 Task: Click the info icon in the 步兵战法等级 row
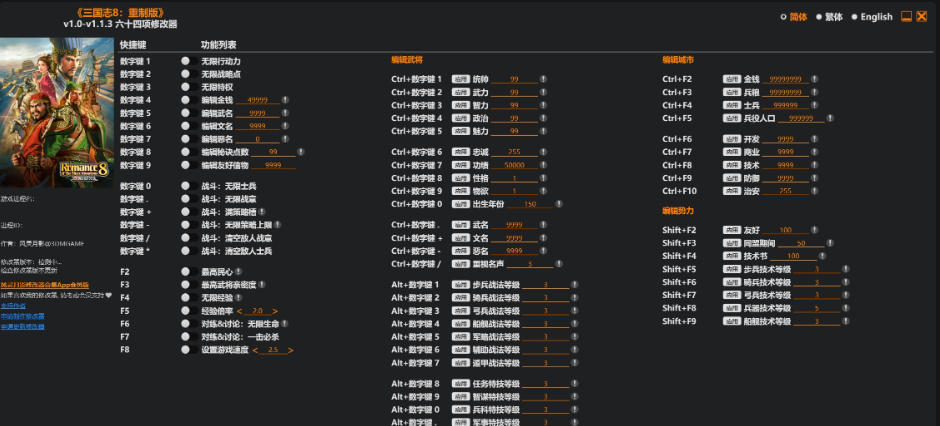[574, 285]
